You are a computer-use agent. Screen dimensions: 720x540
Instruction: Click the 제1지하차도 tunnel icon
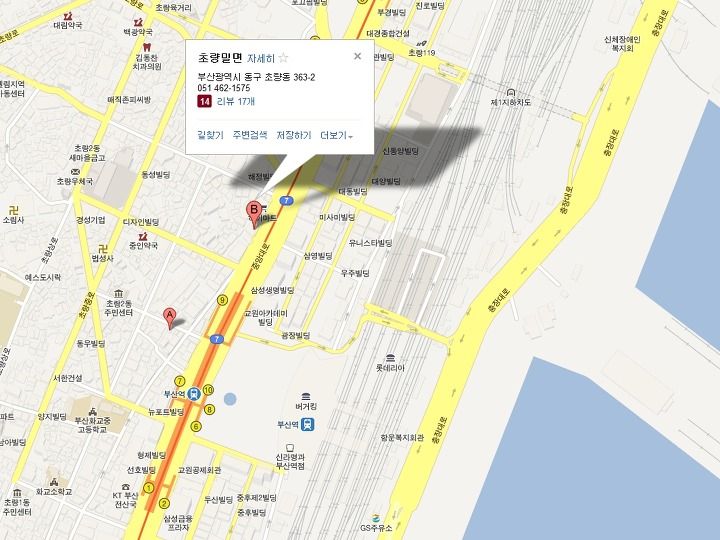pyautogui.click(x=510, y=93)
